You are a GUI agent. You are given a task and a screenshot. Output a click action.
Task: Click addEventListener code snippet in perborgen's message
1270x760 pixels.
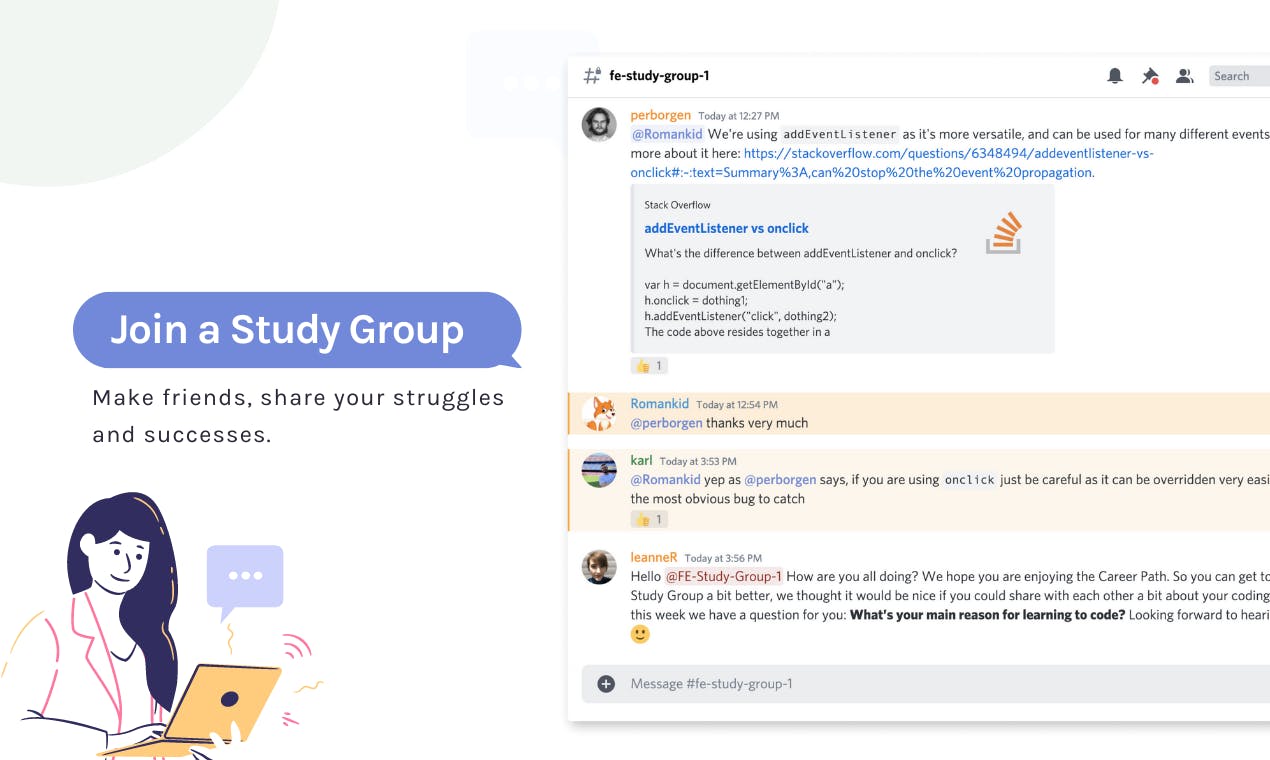click(839, 134)
